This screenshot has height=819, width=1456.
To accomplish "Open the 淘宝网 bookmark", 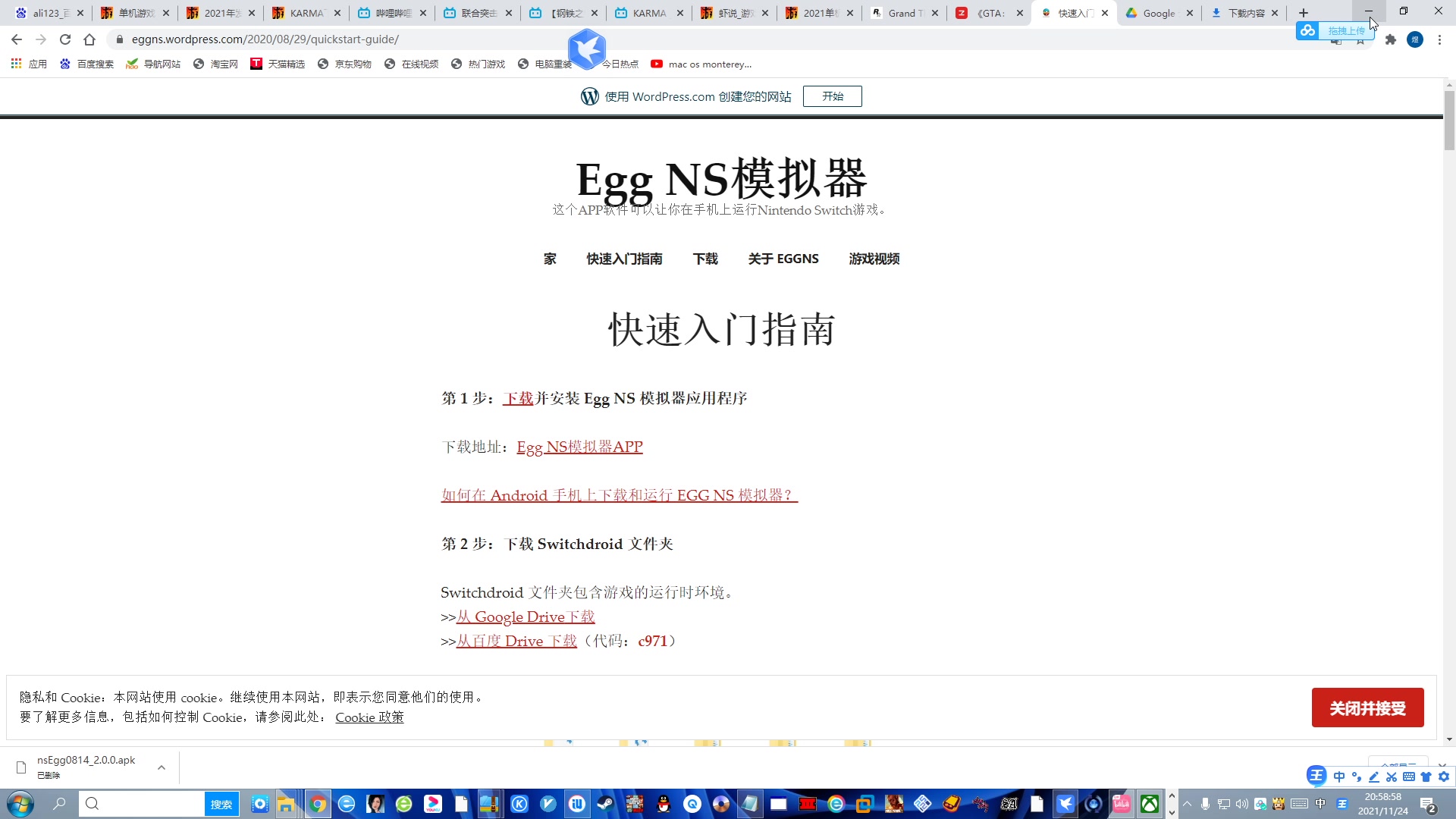I will click(215, 64).
